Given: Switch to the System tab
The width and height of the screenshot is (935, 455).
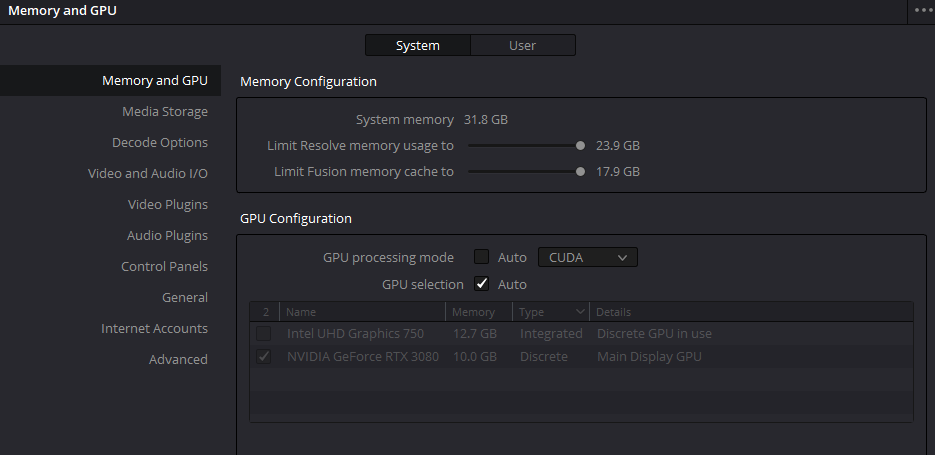Looking at the screenshot, I should point(417,45).
